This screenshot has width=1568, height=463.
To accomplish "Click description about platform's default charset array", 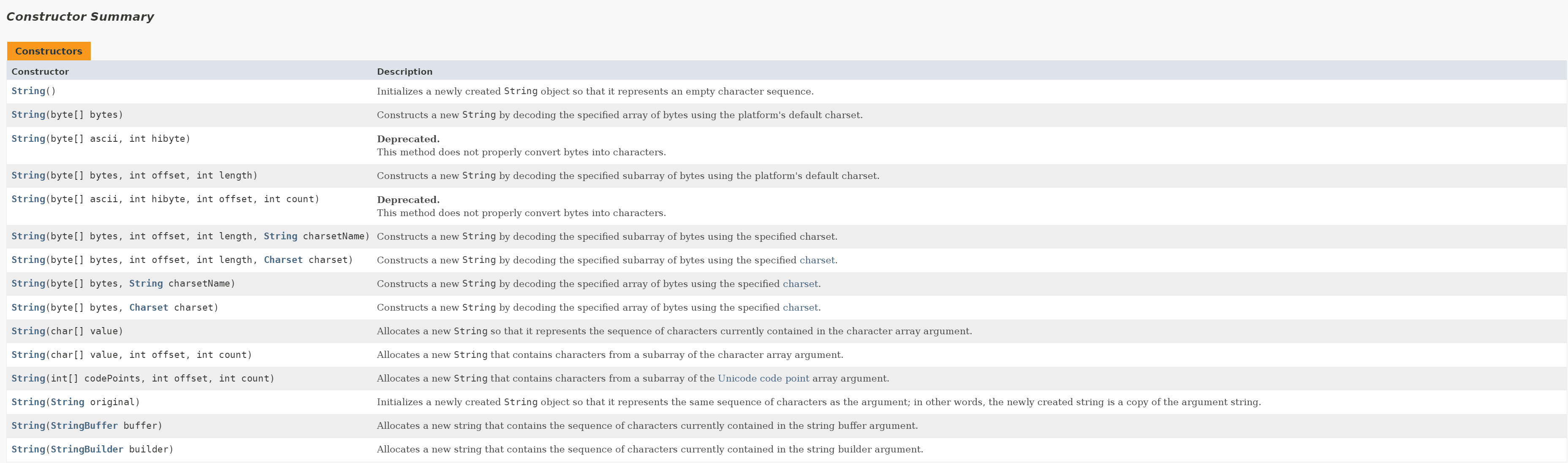I will point(620,115).
